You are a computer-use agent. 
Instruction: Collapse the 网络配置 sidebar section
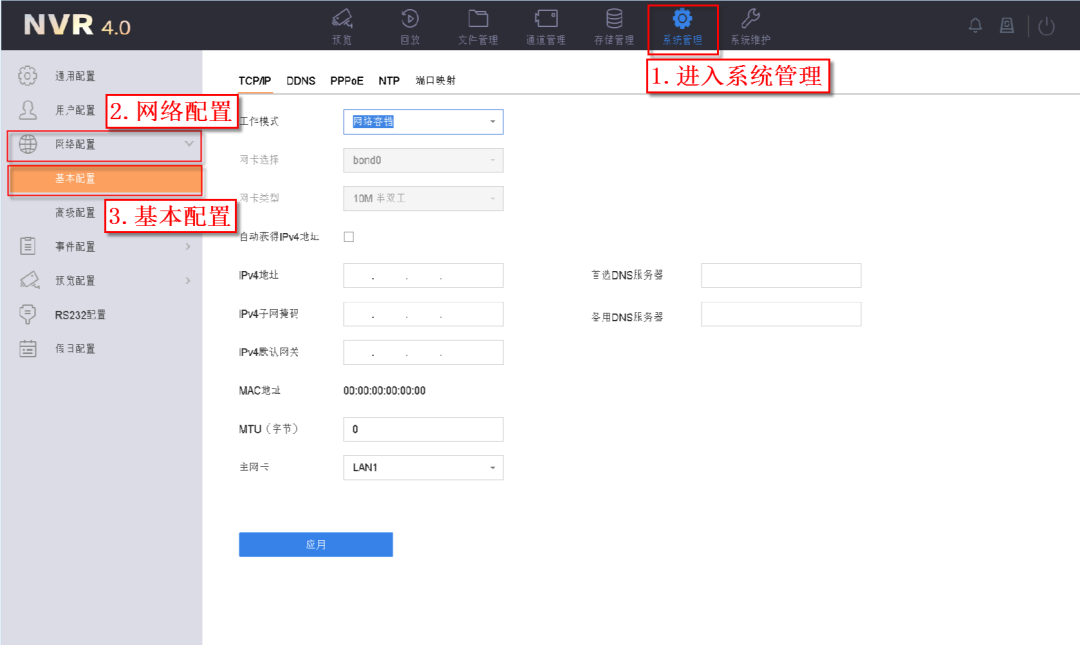[x=188, y=145]
